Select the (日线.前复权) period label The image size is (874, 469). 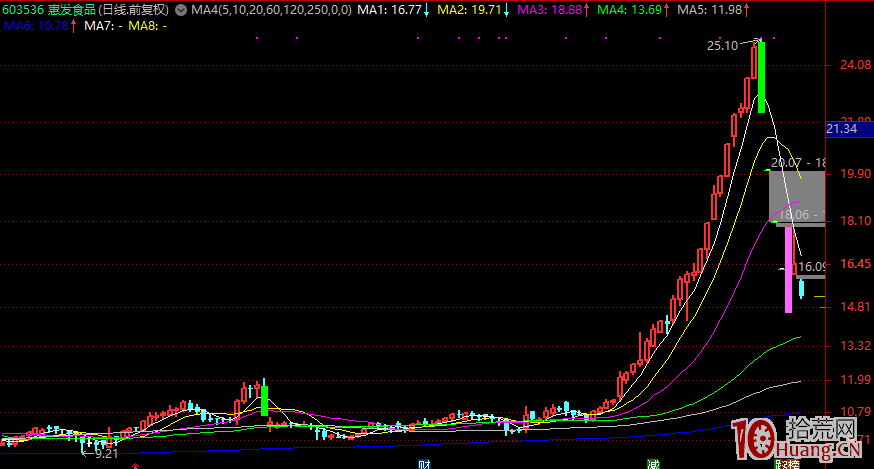133,10
